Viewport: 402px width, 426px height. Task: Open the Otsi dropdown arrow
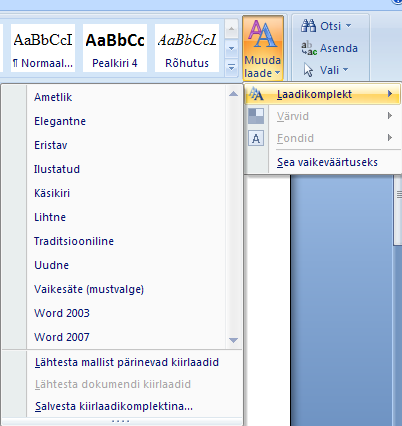(348, 26)
